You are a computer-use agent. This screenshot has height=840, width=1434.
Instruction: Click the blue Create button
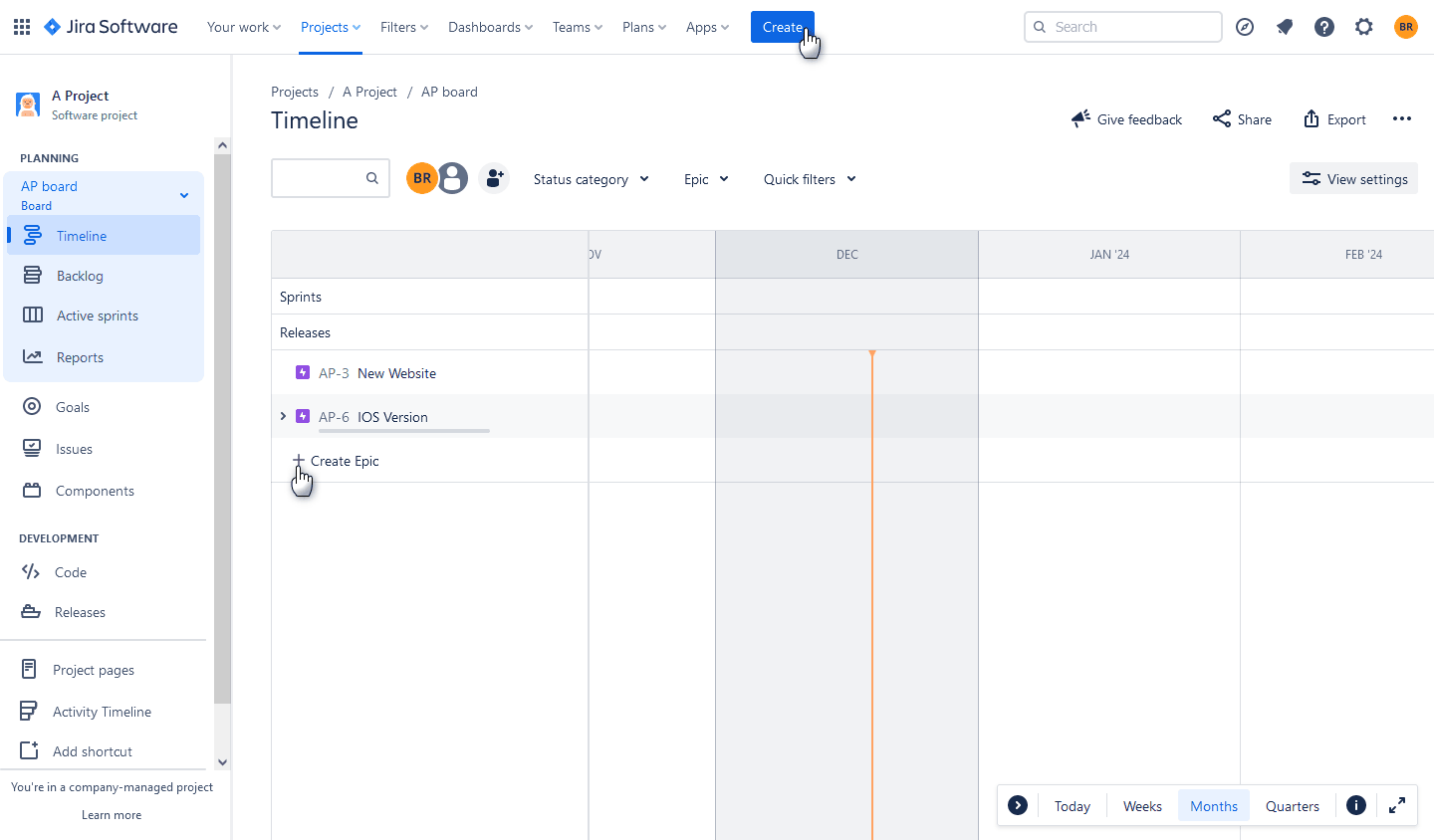[x=783, y=27]
